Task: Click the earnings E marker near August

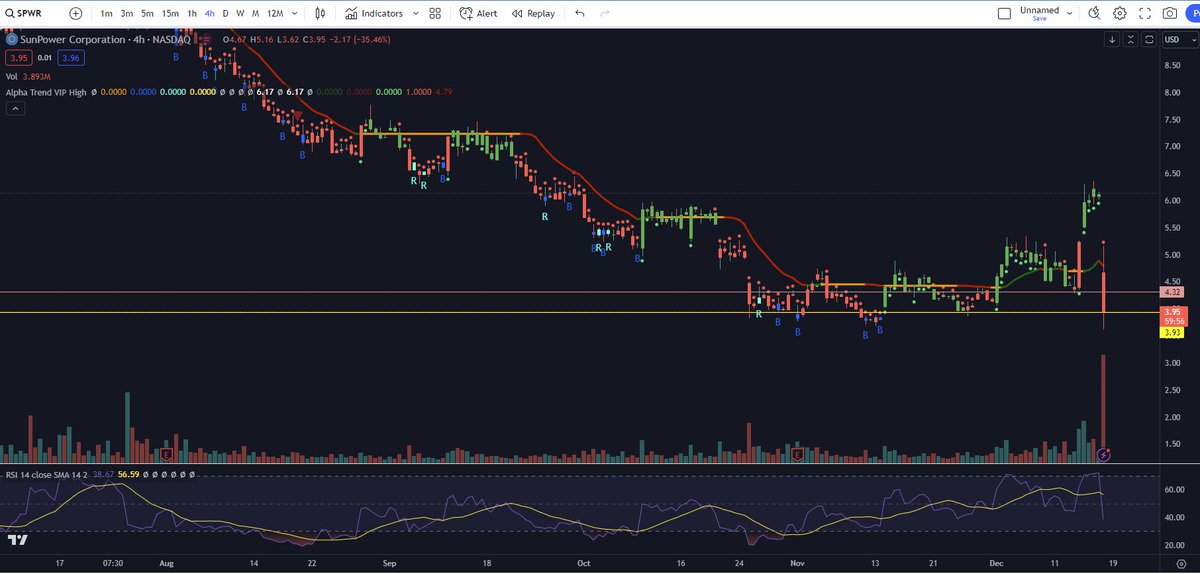Action: [x=168, y=454]
